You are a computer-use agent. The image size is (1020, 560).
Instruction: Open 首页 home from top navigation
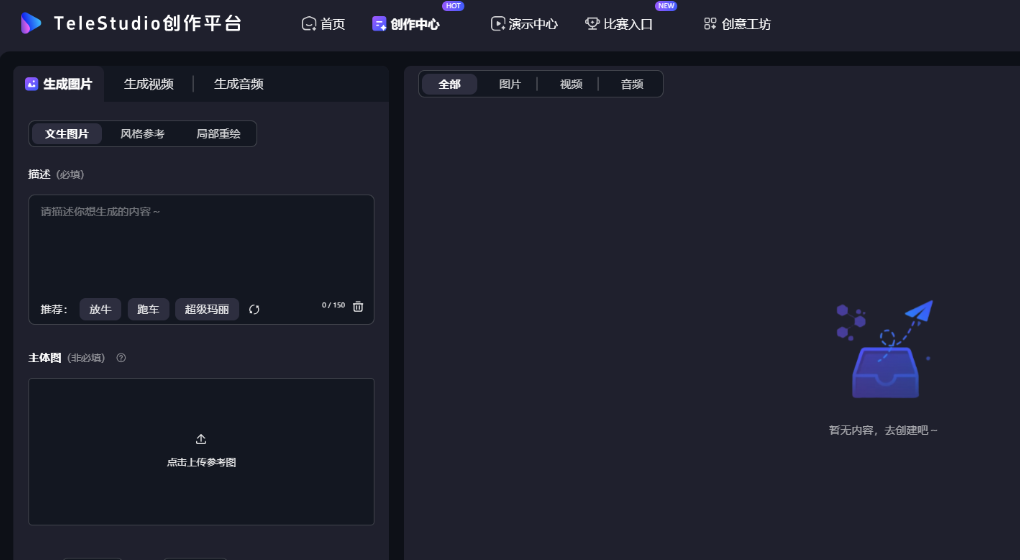tap(323, 24)
